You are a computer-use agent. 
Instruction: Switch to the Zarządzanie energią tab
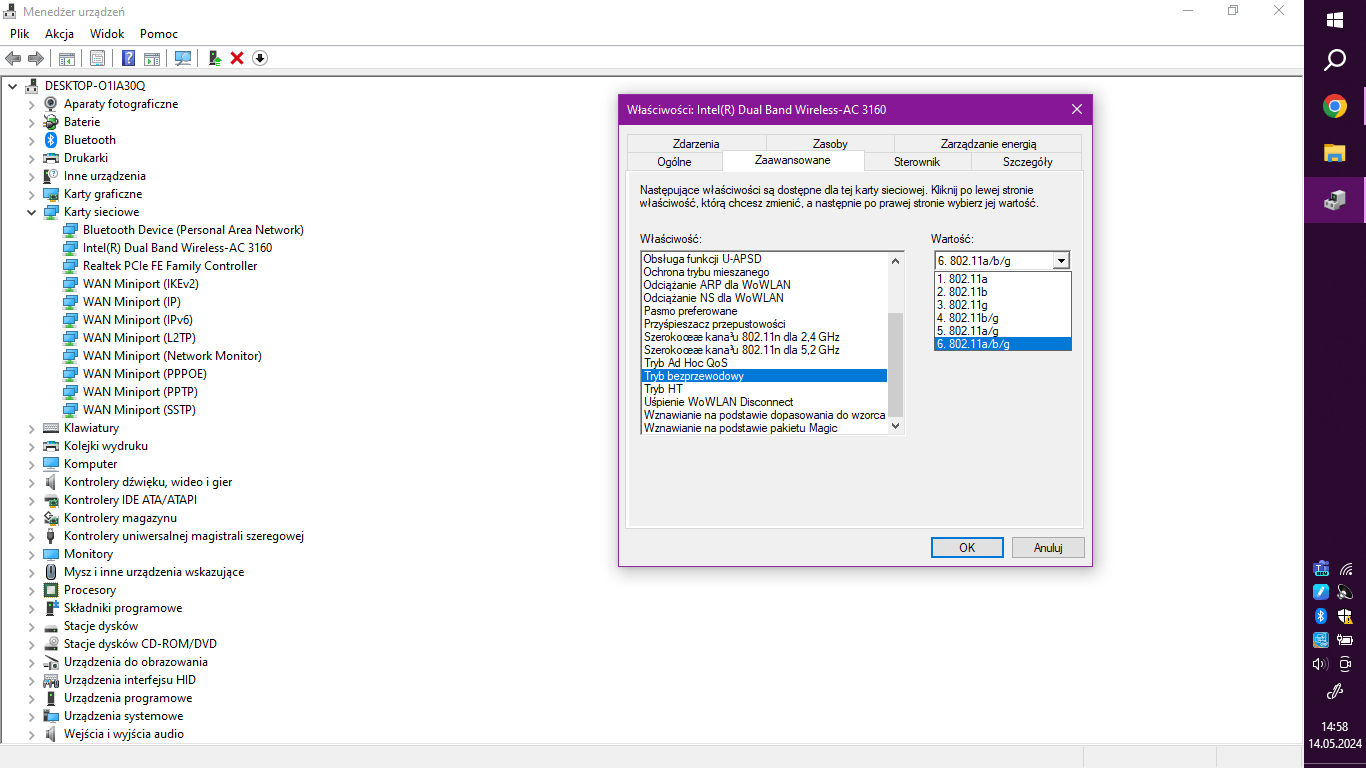coord(988,144)
